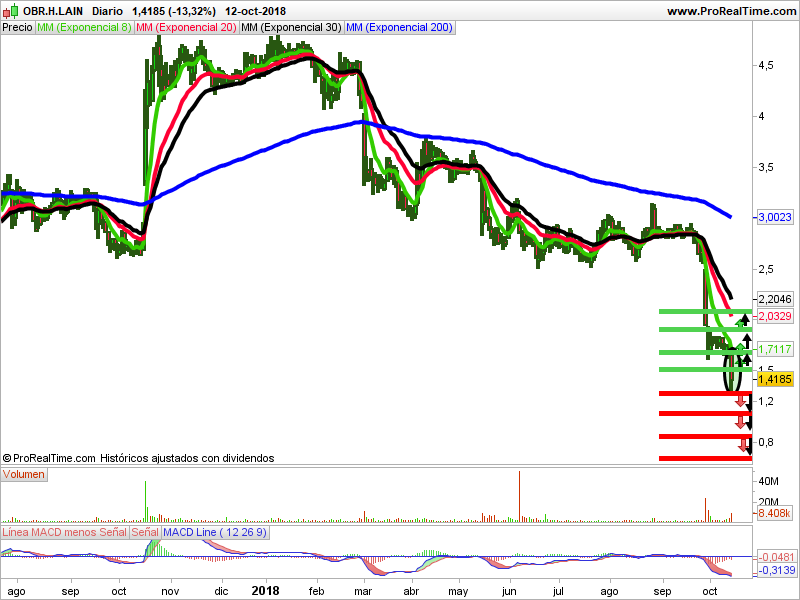Click the Línea MACD menos Señal label
This screenshot has height=600, width=800.
coord(64,532)
